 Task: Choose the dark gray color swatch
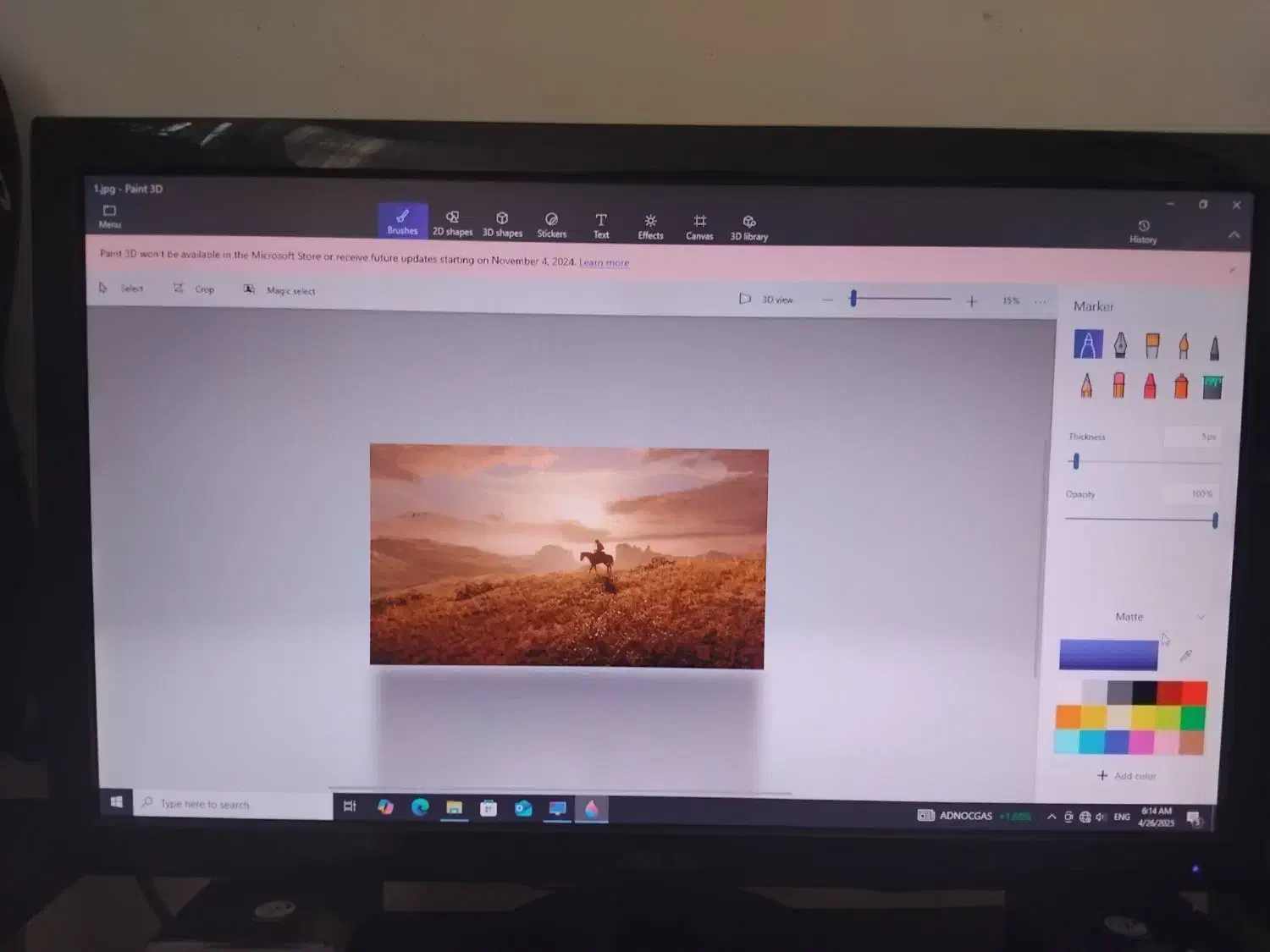point(1119,691)
